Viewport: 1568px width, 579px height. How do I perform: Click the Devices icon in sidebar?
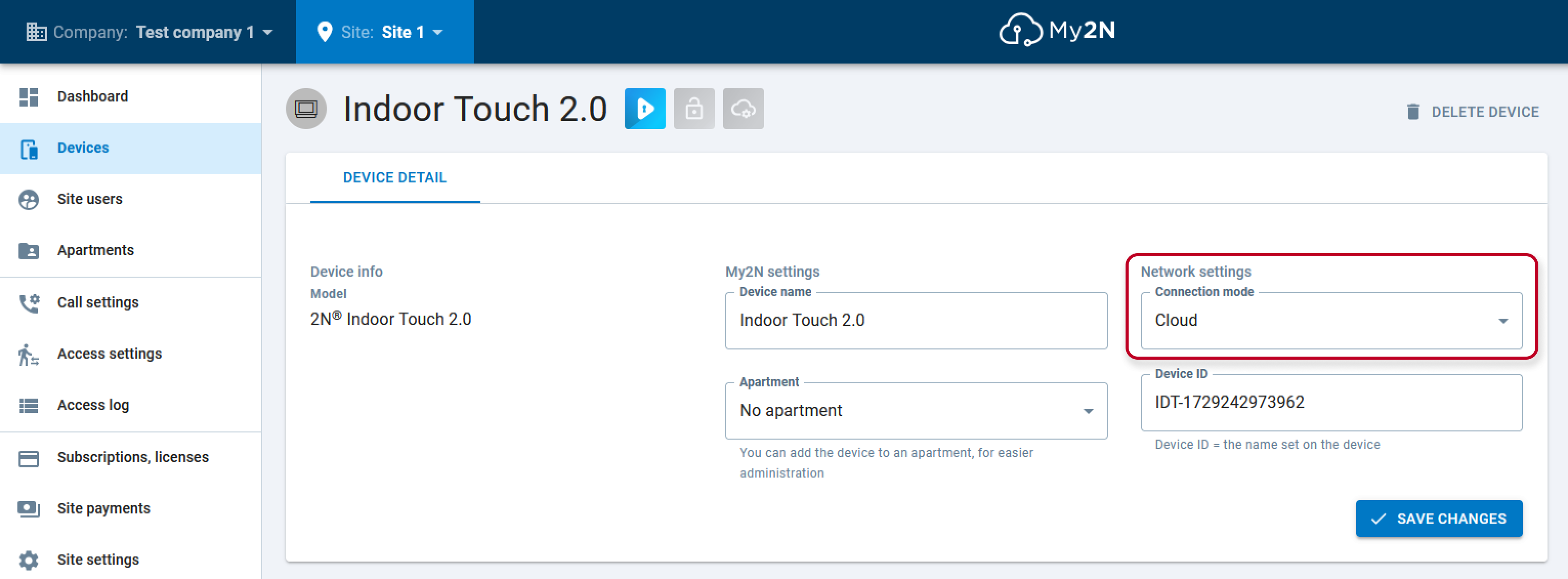[x=29, y=149]
